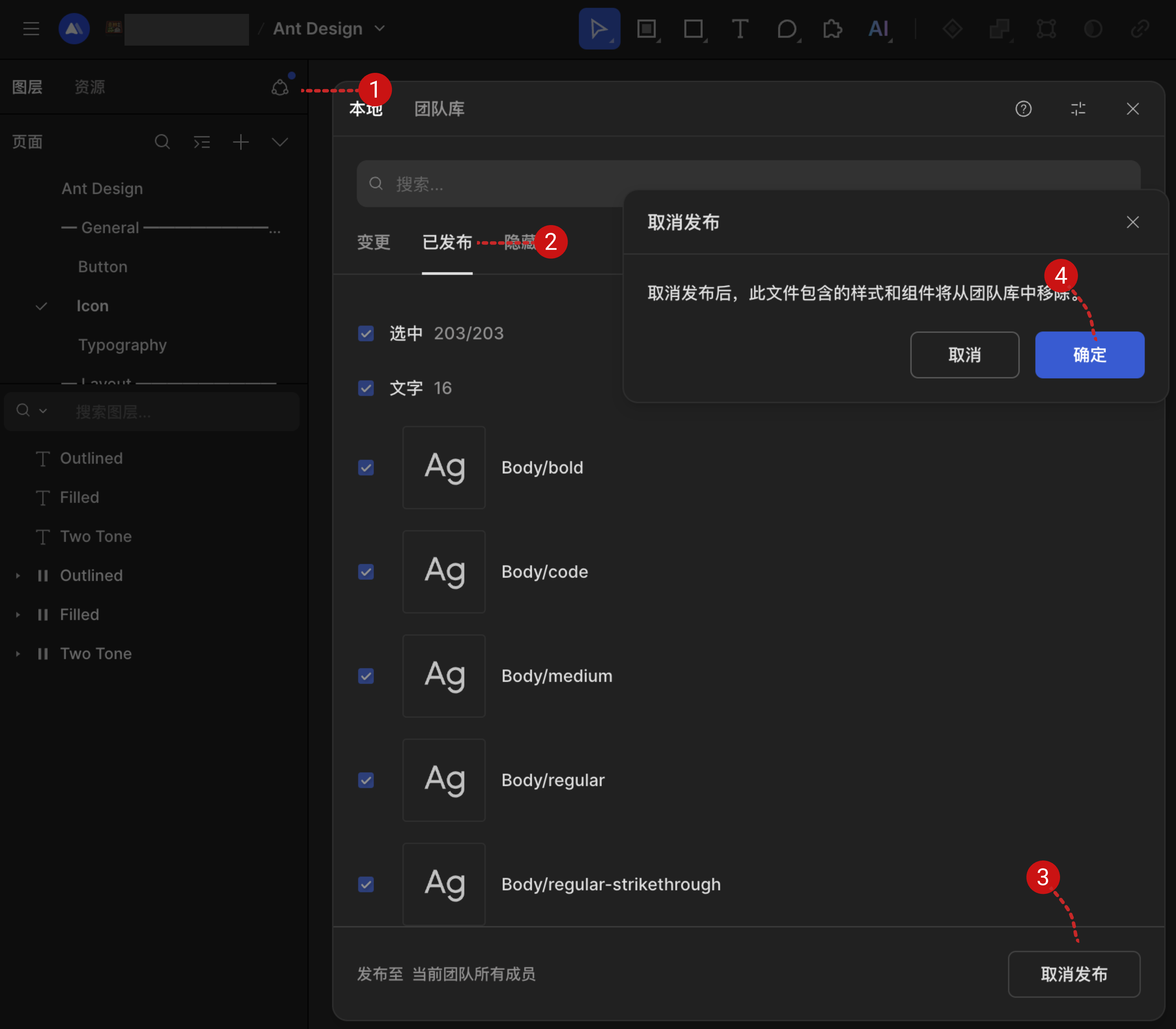Select the Filled text layer

click(x=79, y=497)
